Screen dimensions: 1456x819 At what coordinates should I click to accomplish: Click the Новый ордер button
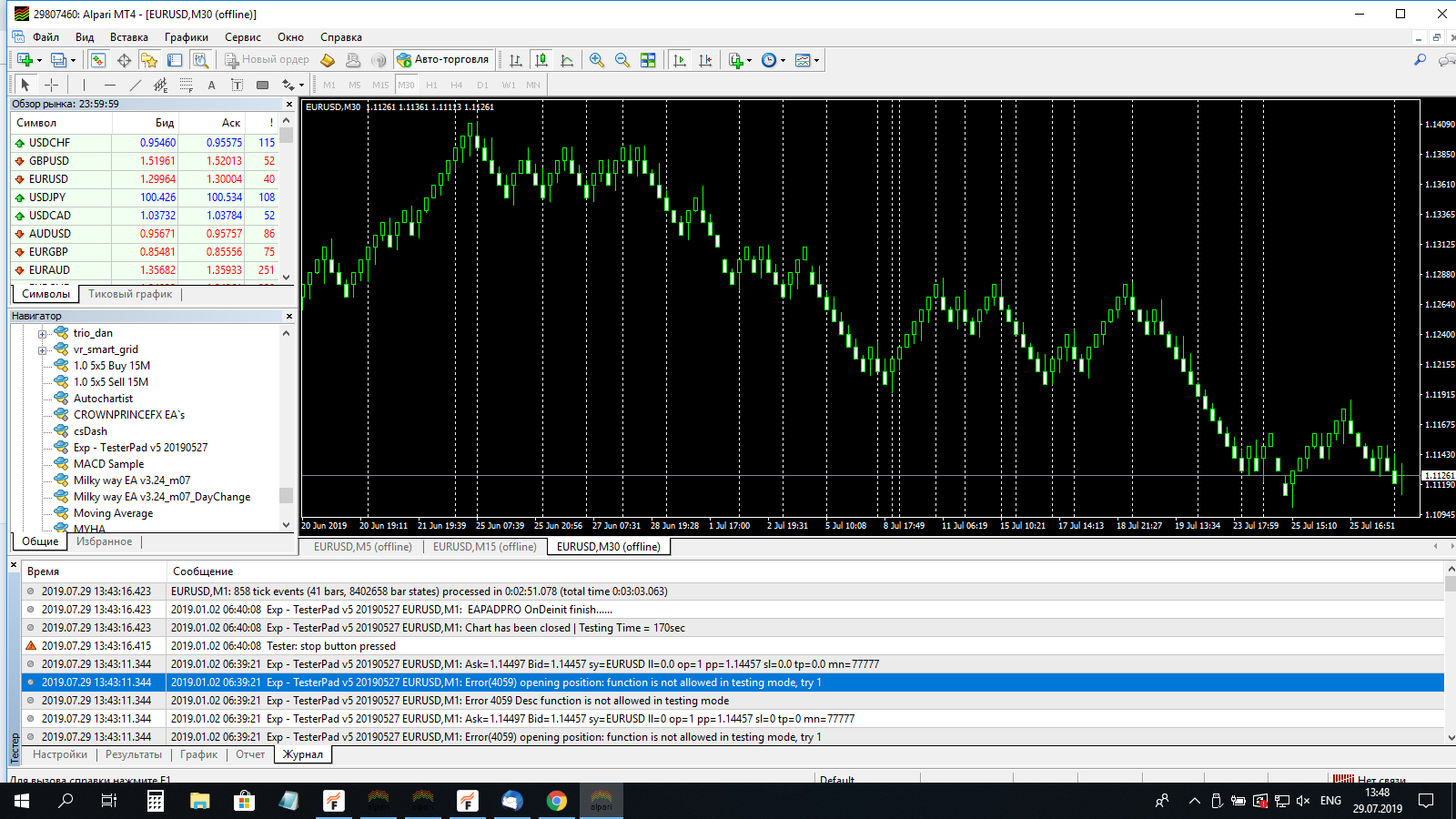tap(268, 60)
